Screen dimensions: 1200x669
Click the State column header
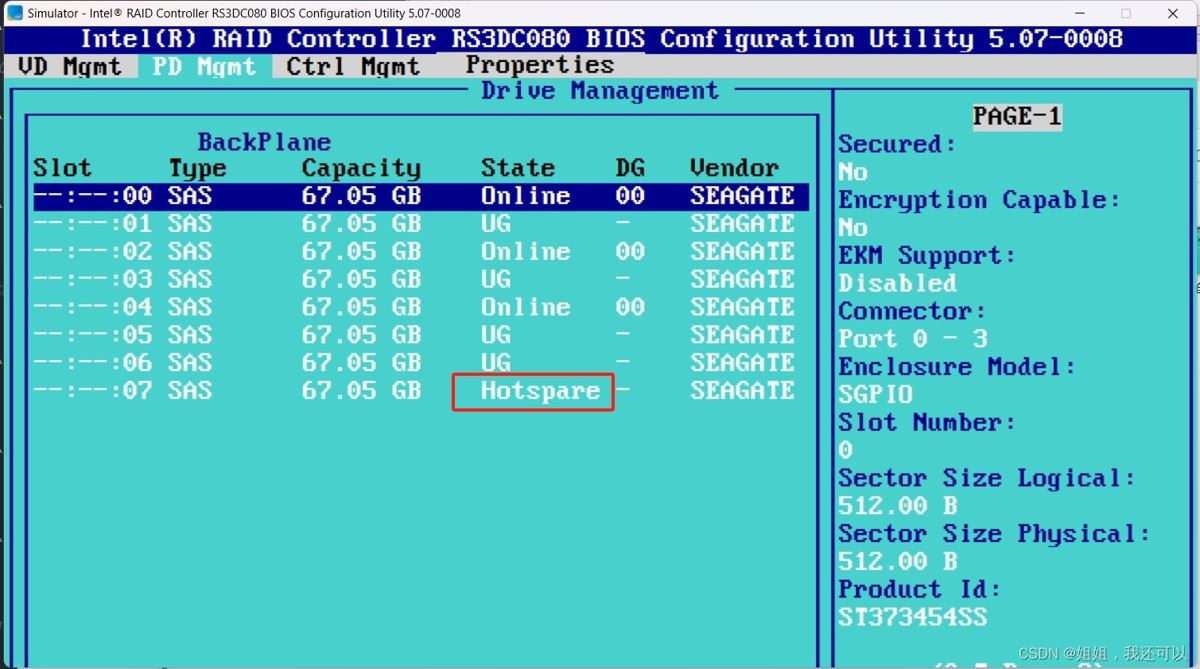[x=518, y=168]
